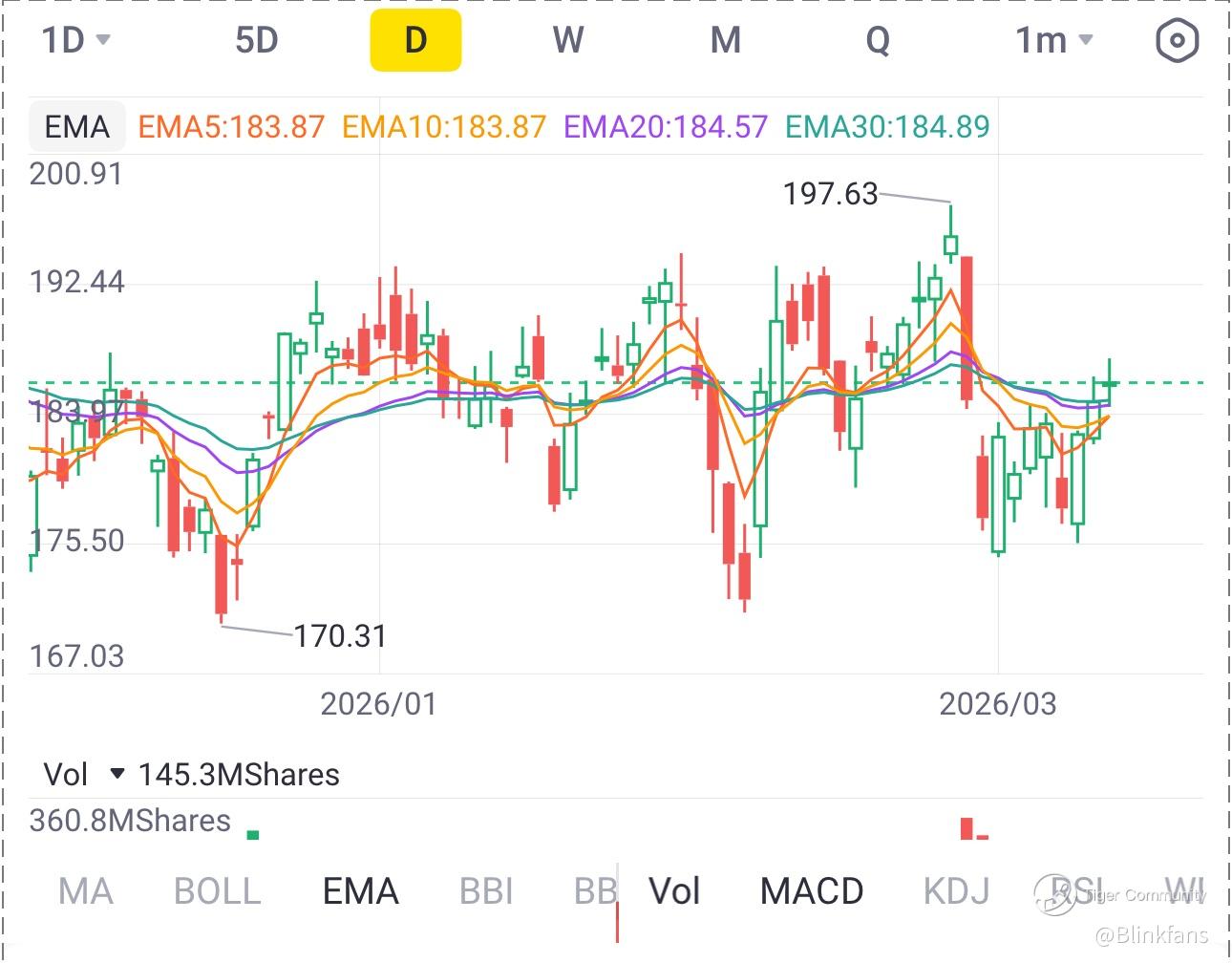
Task: Click the 2026/03 date axis label
Action: coord(998,704)
